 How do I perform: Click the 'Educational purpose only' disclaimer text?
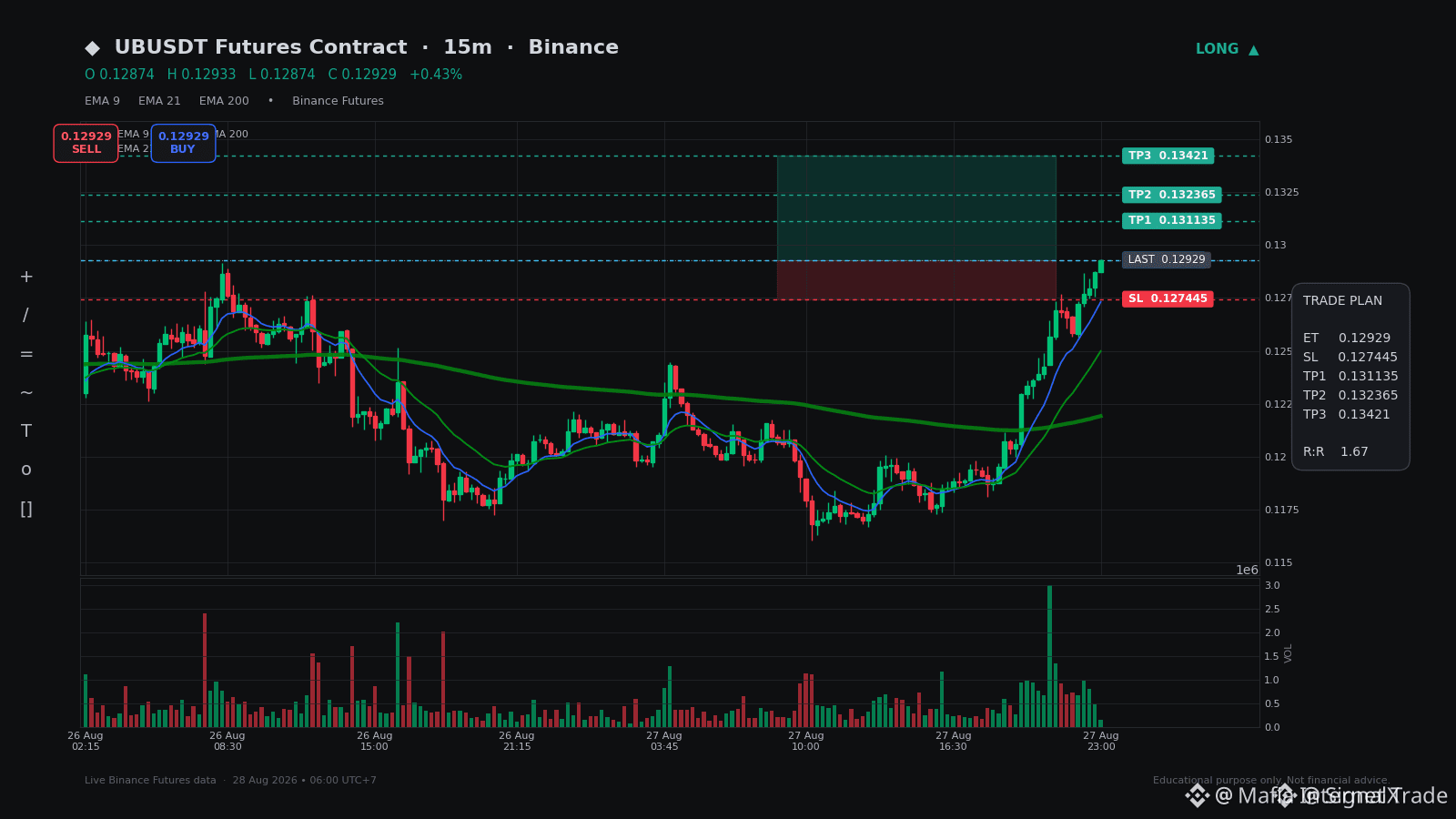1218,780
